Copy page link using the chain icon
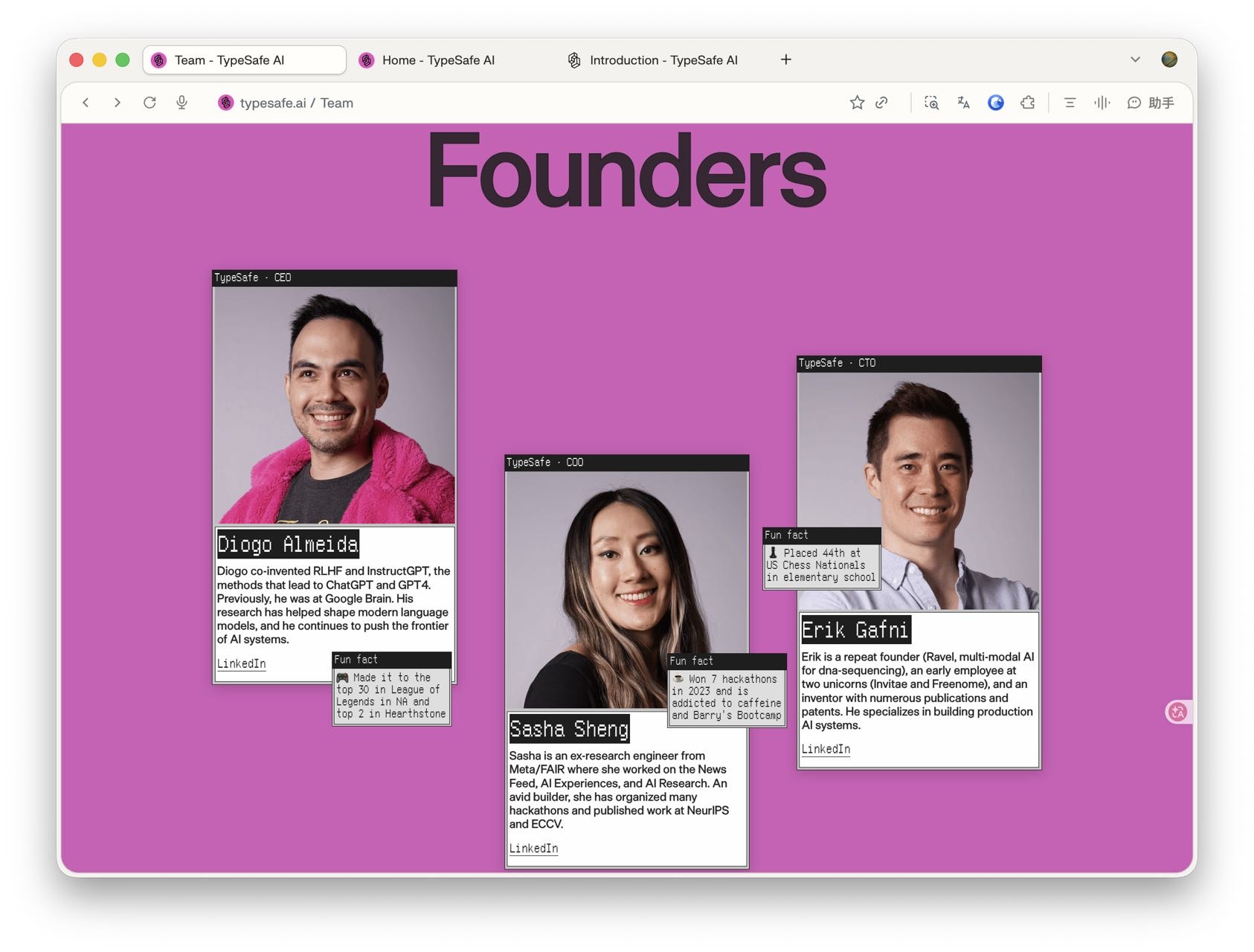This screenshot has width=1254, height=952. pos(882,103)
